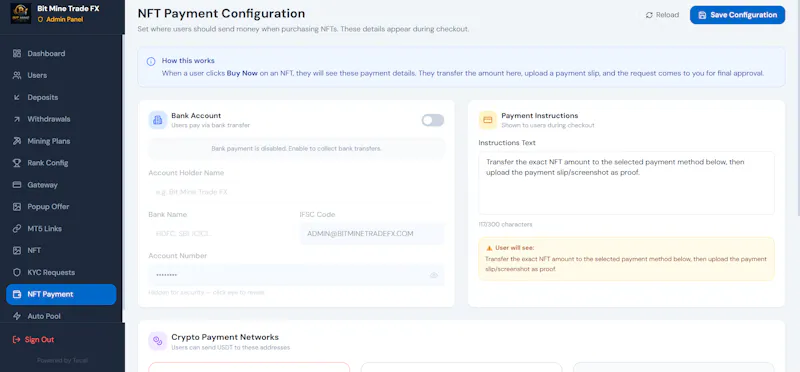
Task: Click the Rank Config trophy icon
Action: click(x=17, y=163)
